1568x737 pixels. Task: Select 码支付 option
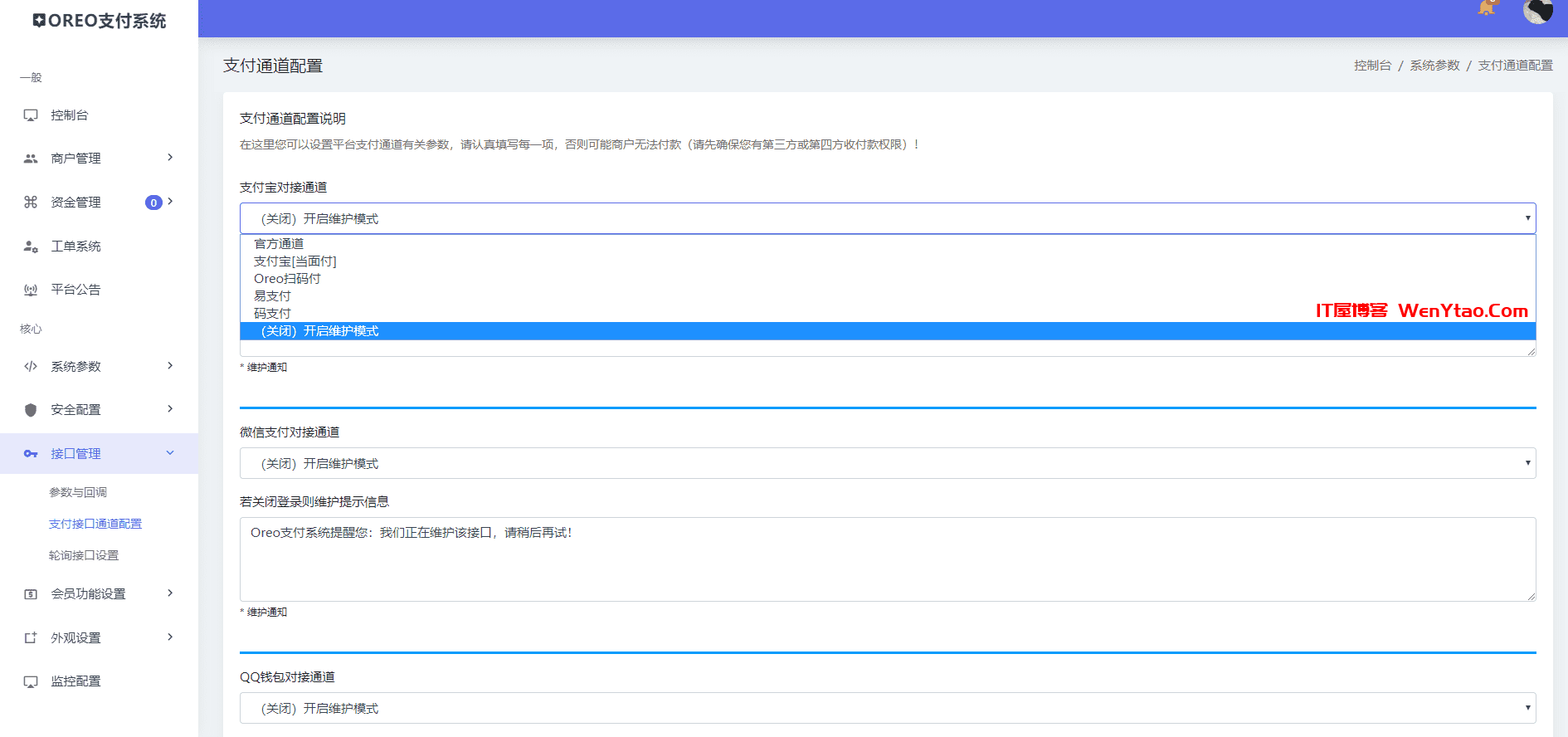888,313
